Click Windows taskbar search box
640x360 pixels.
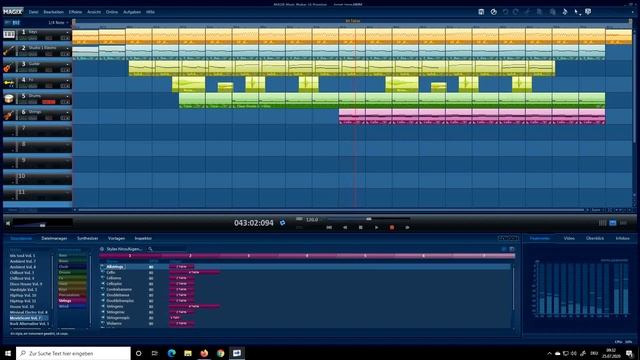73,353
